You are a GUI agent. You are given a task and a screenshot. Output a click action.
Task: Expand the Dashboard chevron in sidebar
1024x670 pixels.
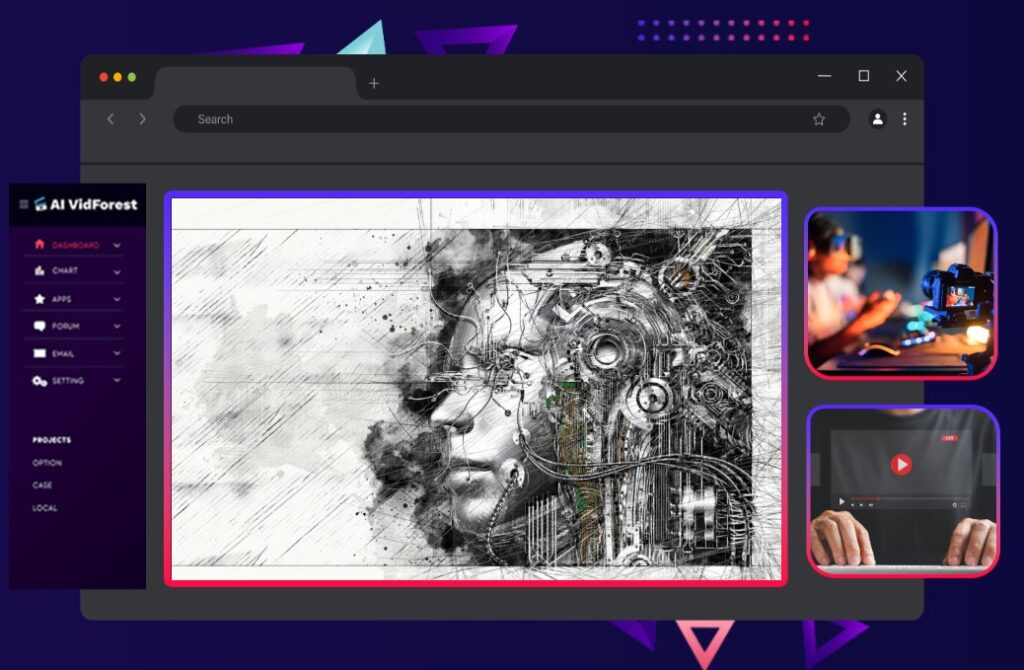coord(117,245)
